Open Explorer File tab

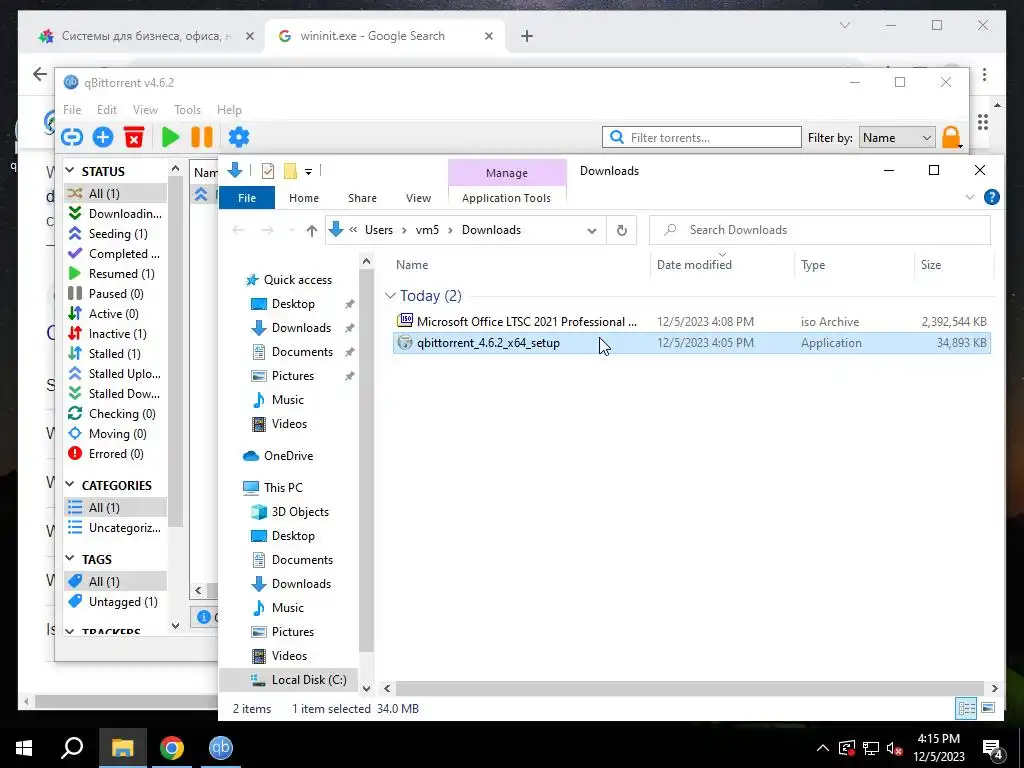[247, 198]
